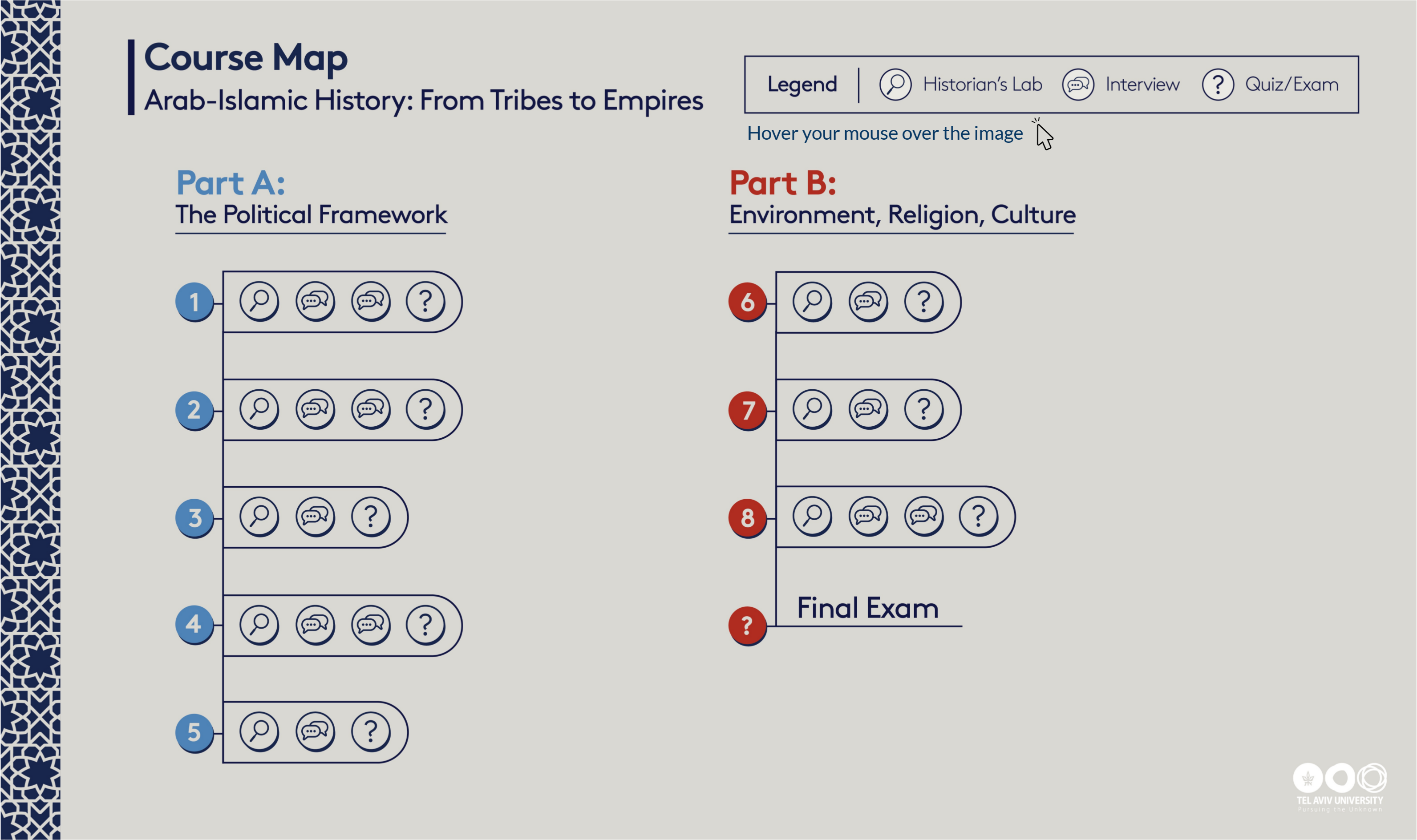Click the Tel Aviv University logo
This screenshot has width=1417, height=840.
(x=1339, y=787)
